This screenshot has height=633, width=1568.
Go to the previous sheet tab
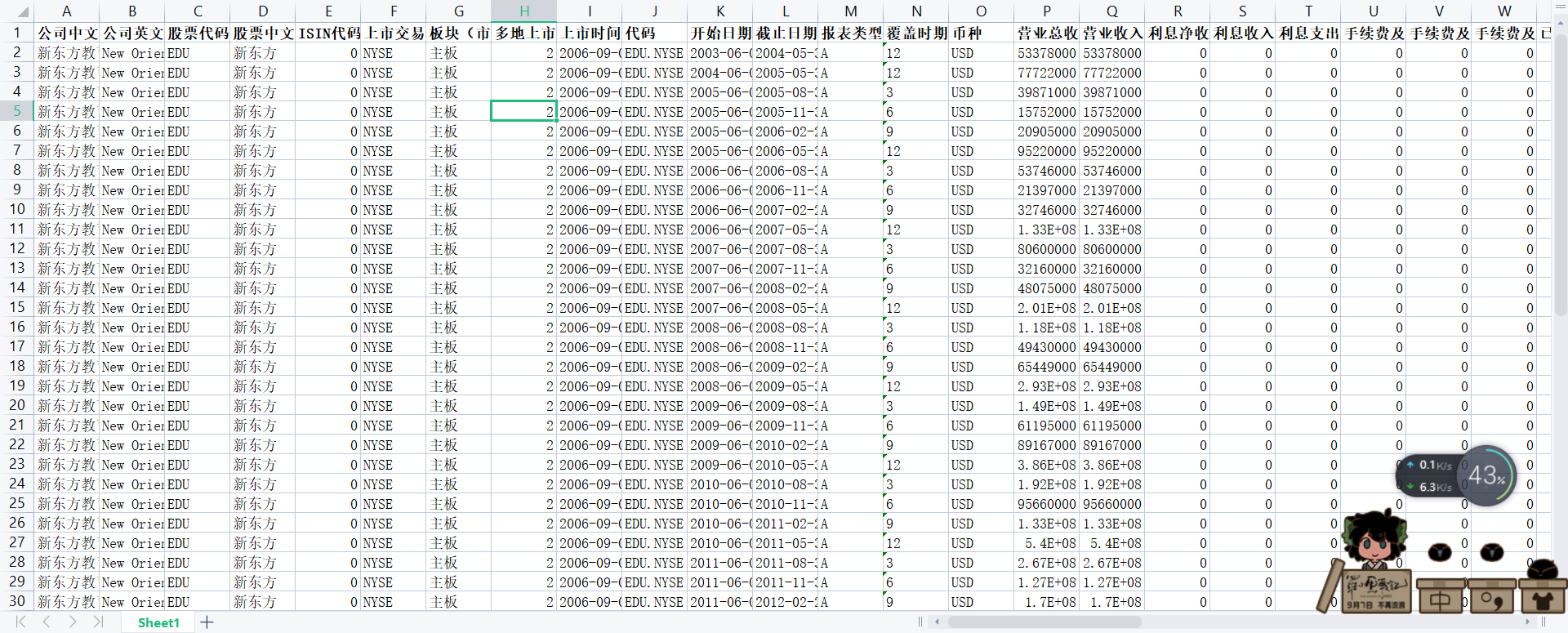point(47,622)
